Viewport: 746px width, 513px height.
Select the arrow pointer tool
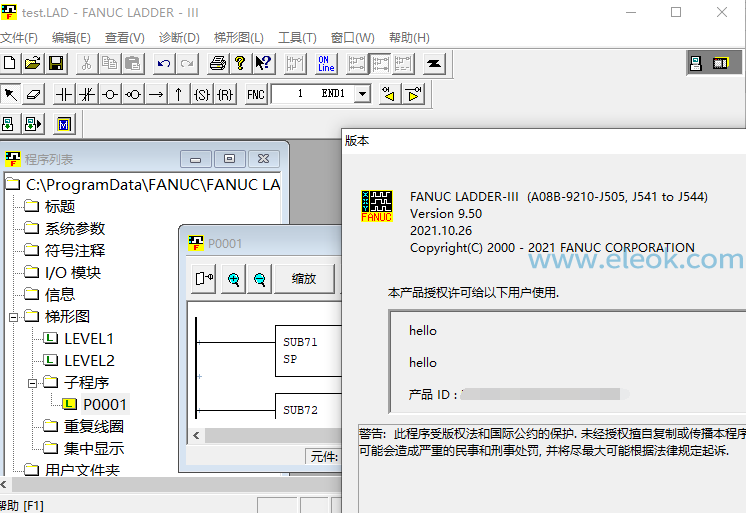click(x=10, y=94)
